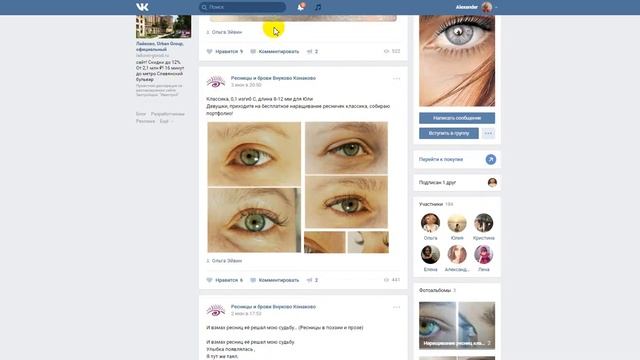Open the group actions three-dot button
The height and width of the screenshot is (360, 640).
tap(488, 133)
